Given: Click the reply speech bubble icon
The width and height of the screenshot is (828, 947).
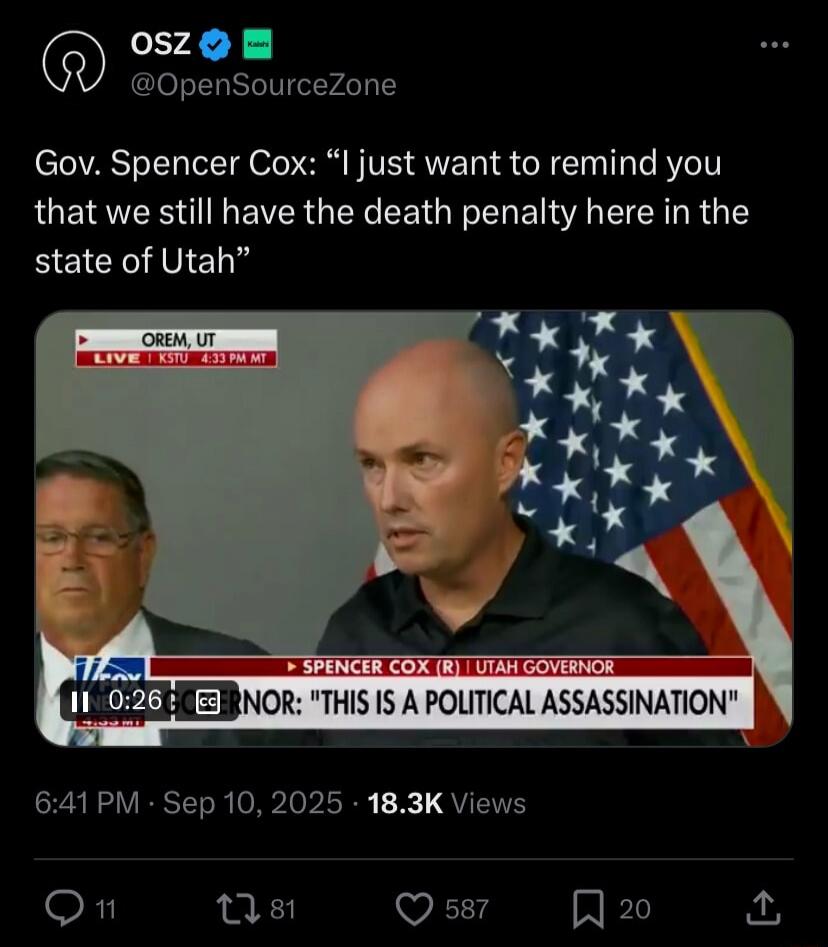Looking at the screenshot, I should pyautogui.click(x=64, y=908).
